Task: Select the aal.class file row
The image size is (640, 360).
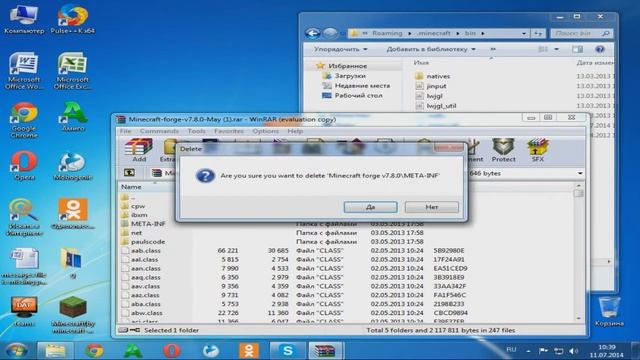Action: click(x=294, y=260)
